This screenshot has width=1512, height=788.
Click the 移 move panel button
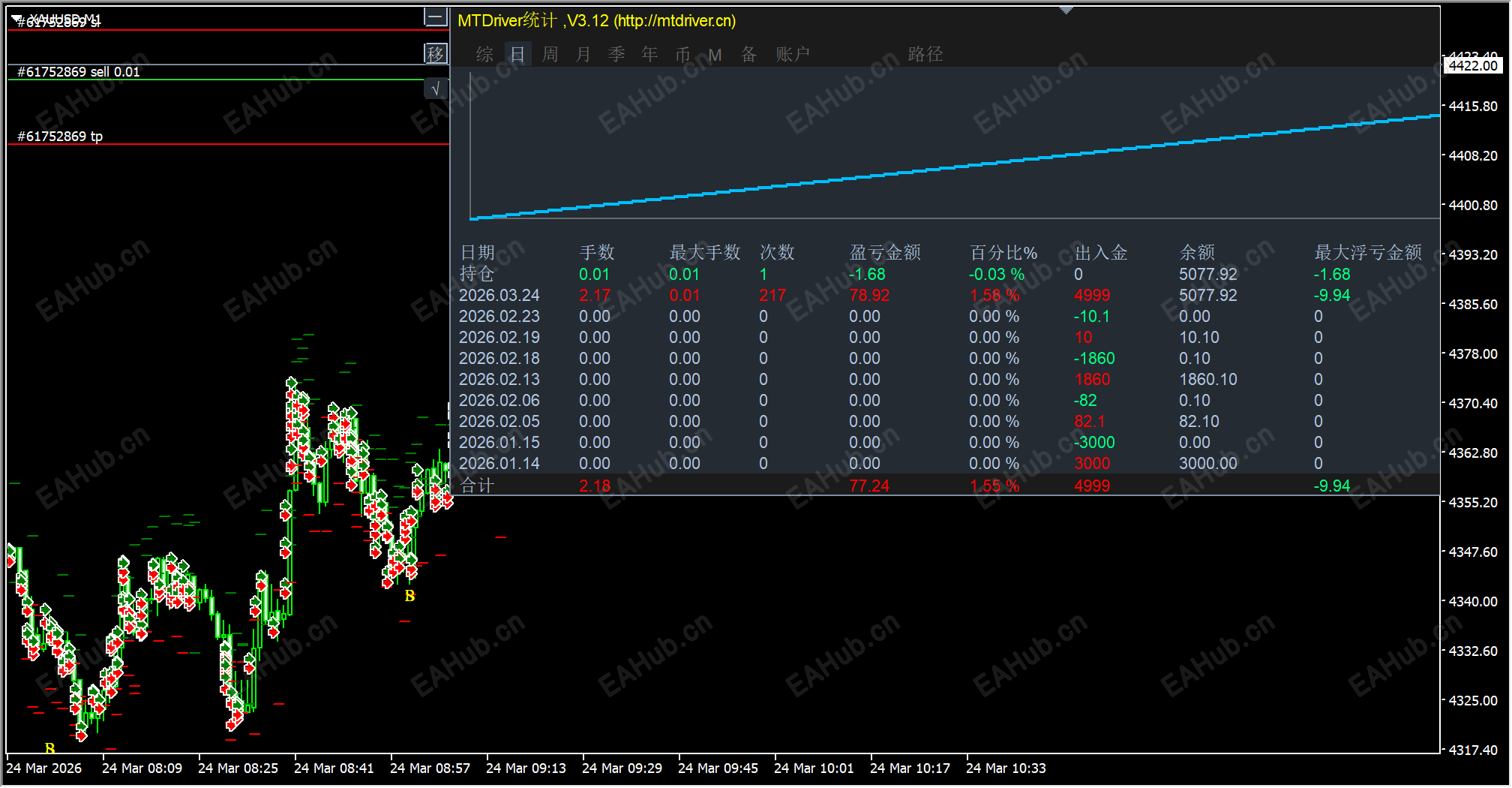pos(436,53)
